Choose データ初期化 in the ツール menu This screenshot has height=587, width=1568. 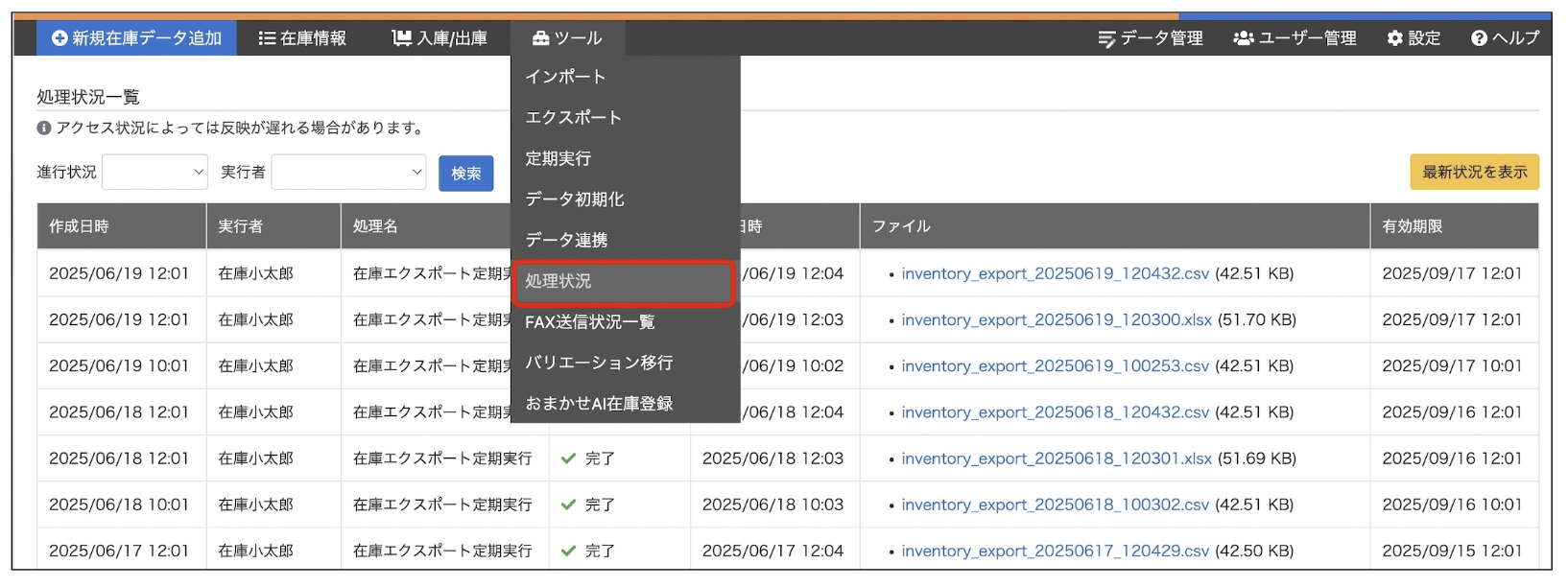click(x=625, y=199)
